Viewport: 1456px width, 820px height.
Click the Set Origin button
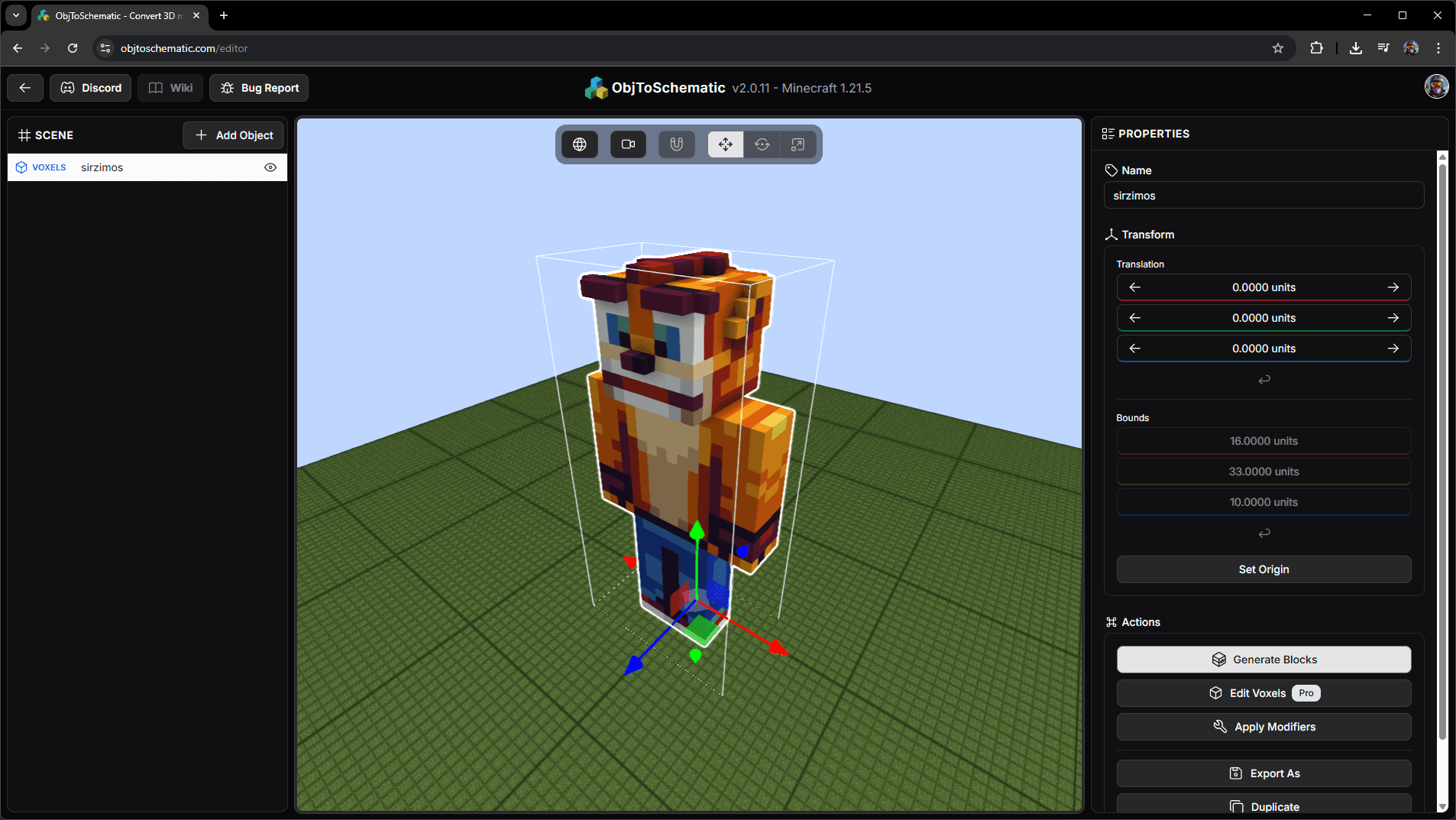(x=1263, y=569)
